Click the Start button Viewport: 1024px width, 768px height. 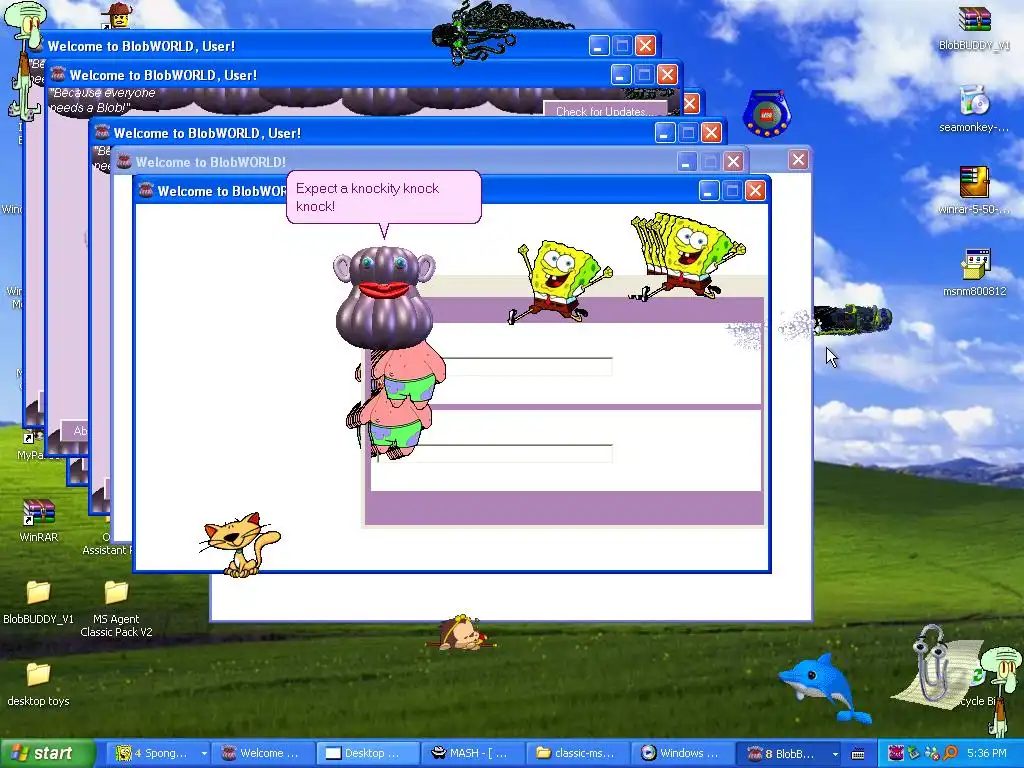[46, 754]
